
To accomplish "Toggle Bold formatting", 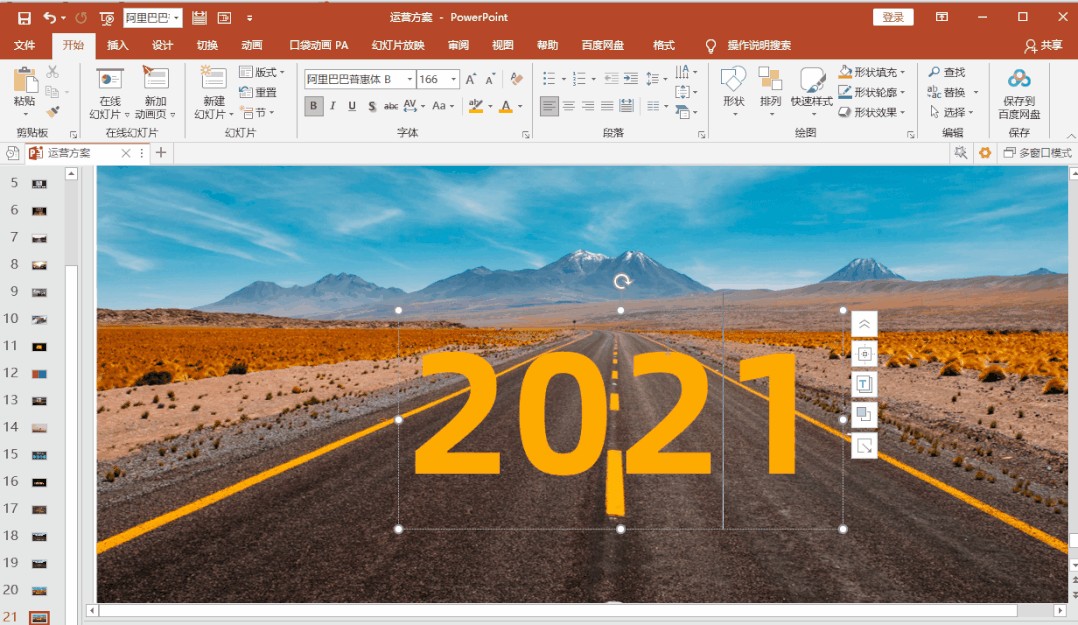I will coord(314,106).
